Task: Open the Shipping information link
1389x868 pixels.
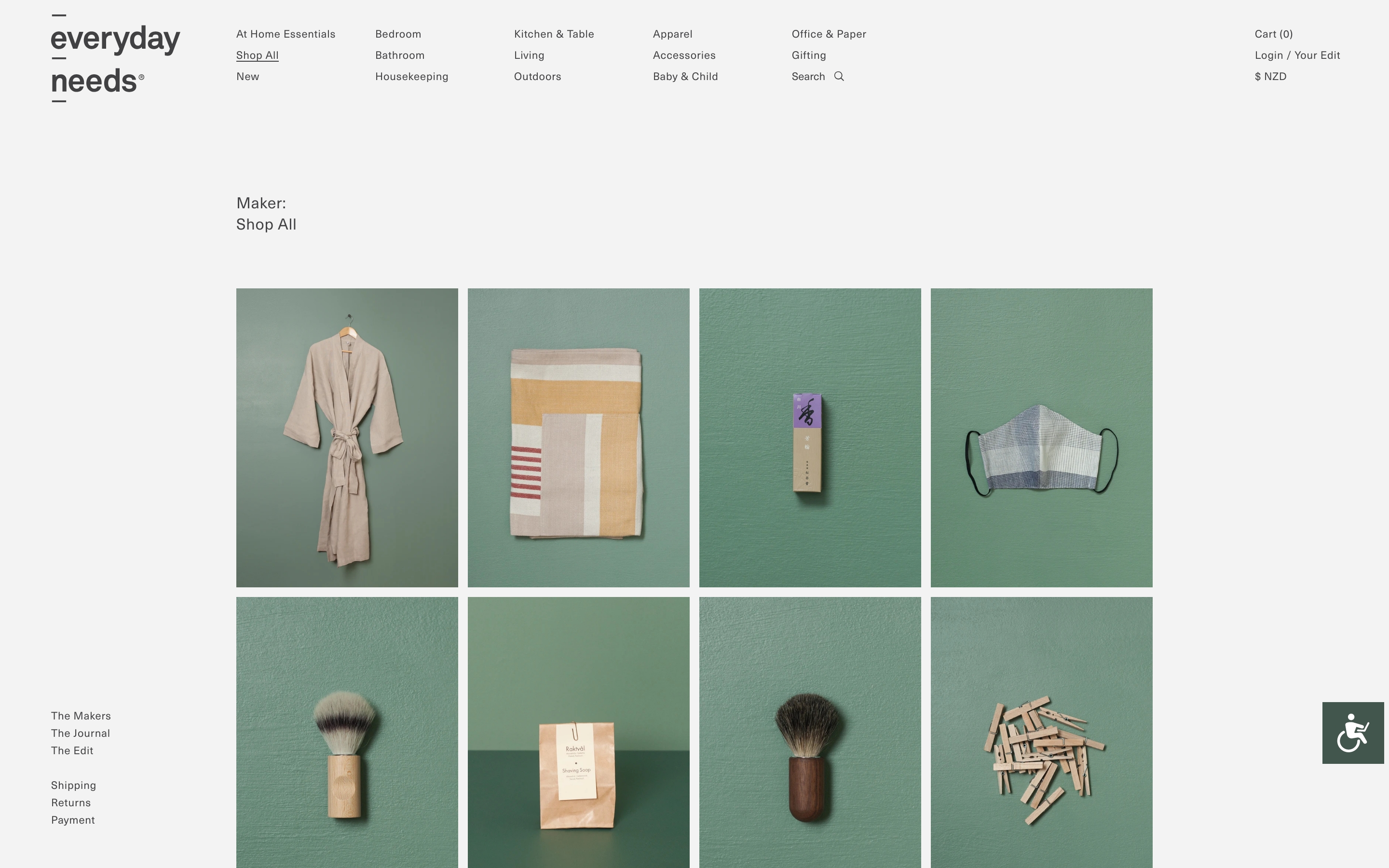Action: tap(73, 786)
